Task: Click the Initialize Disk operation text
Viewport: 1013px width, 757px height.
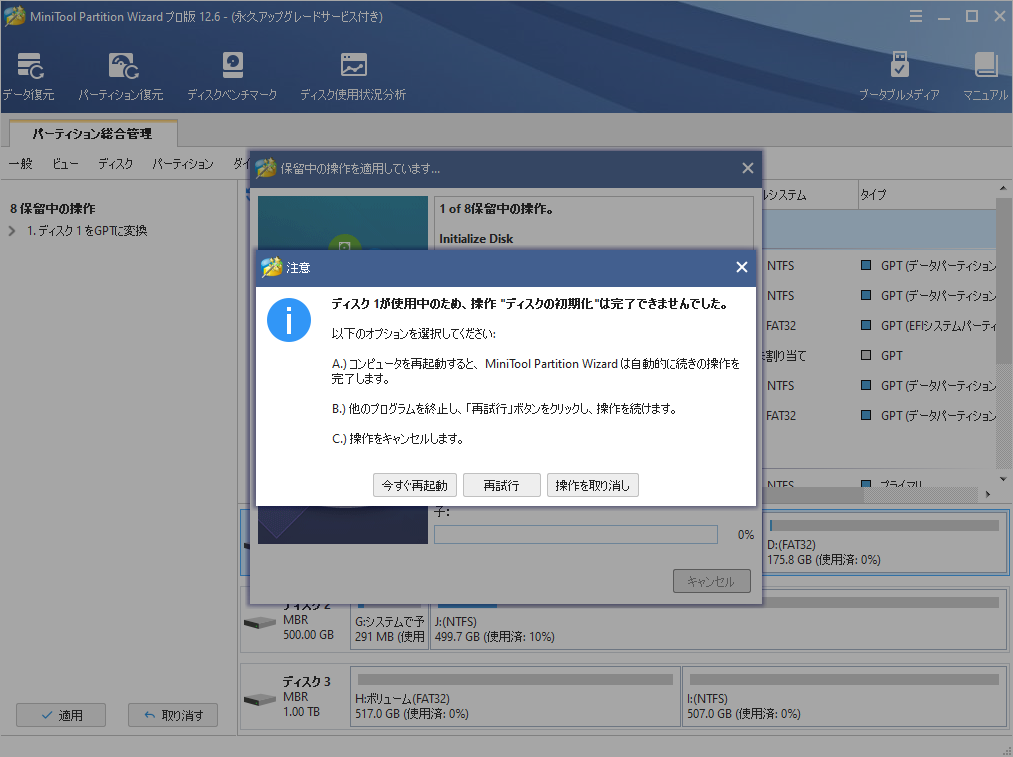Action: pos(476,238)
